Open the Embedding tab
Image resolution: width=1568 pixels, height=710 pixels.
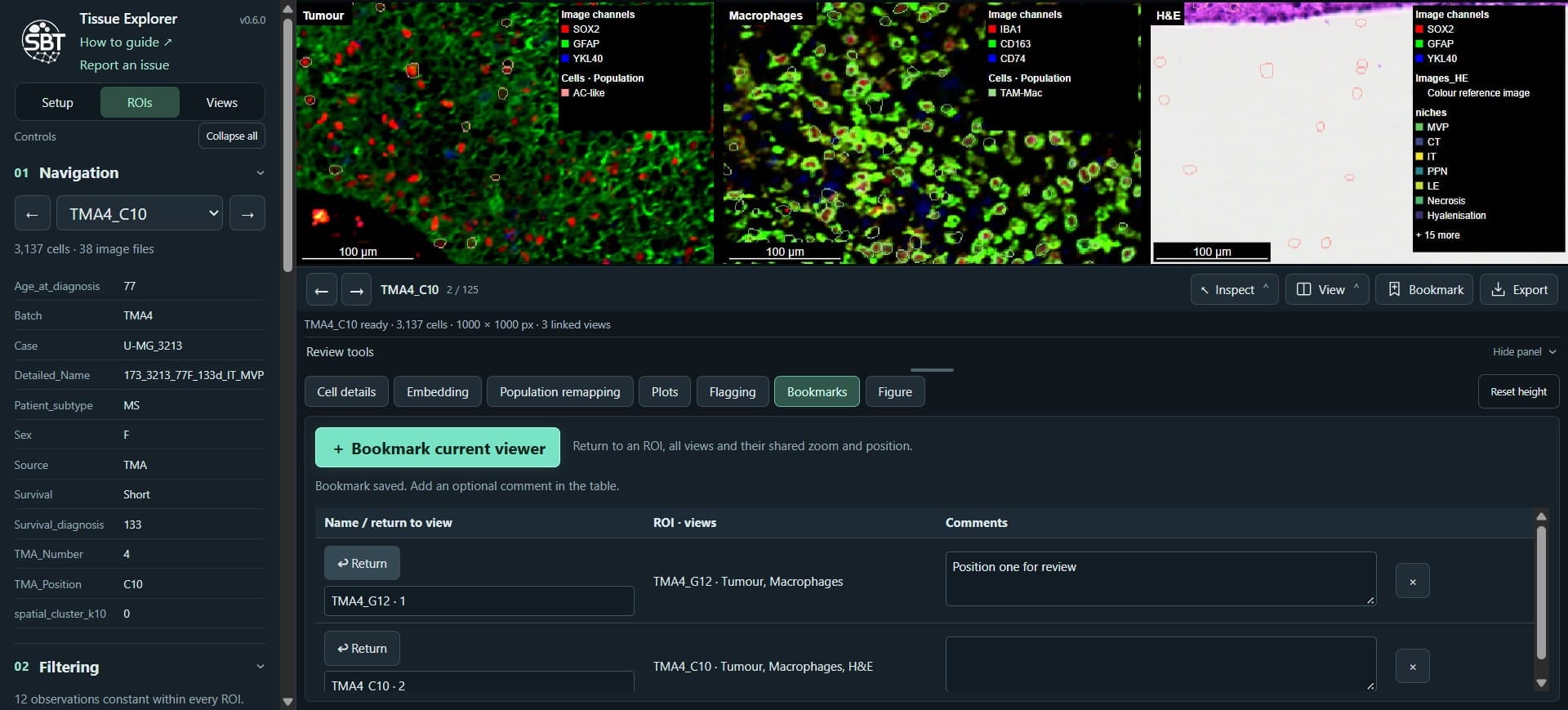click(x=438, y=391)
